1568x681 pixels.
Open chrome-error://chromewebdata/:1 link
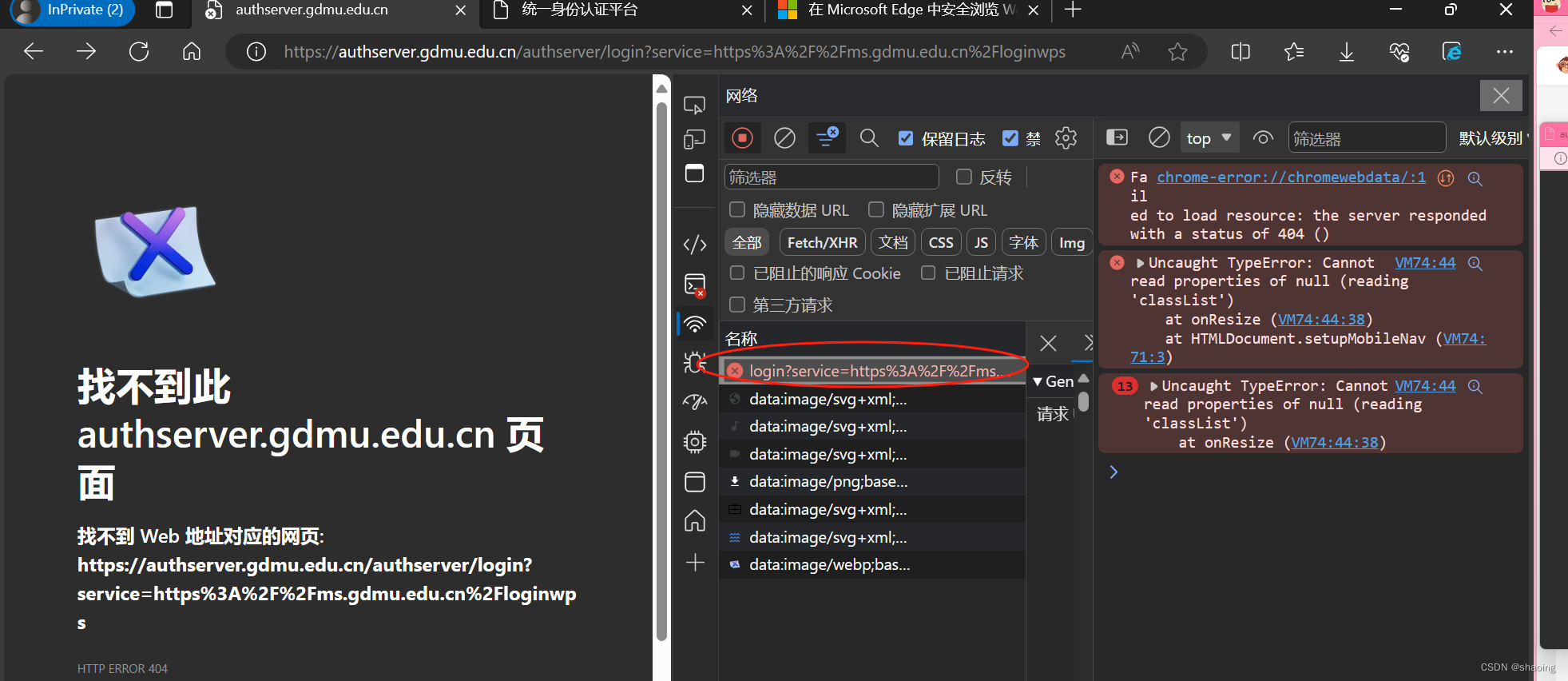(1291, 177)
